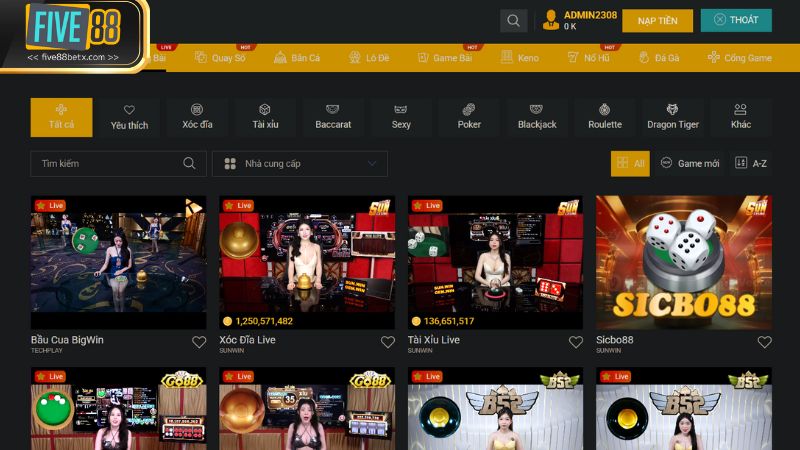The width and height of the screenshot is (800, 450).
Task: Click the magnifier icon in Tìm kiếm field
Action: 189,163
